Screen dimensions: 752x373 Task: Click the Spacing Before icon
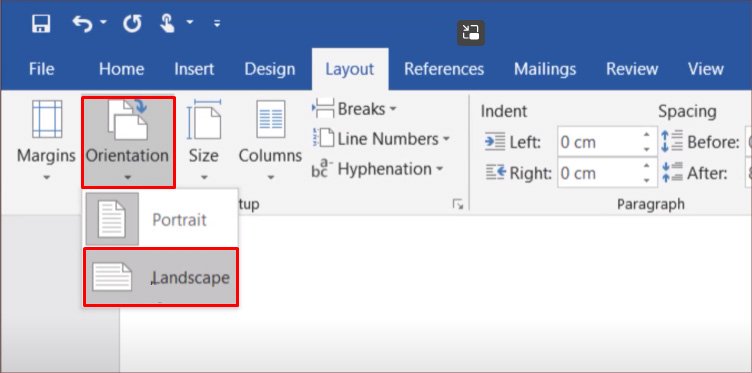pos(671,141)
